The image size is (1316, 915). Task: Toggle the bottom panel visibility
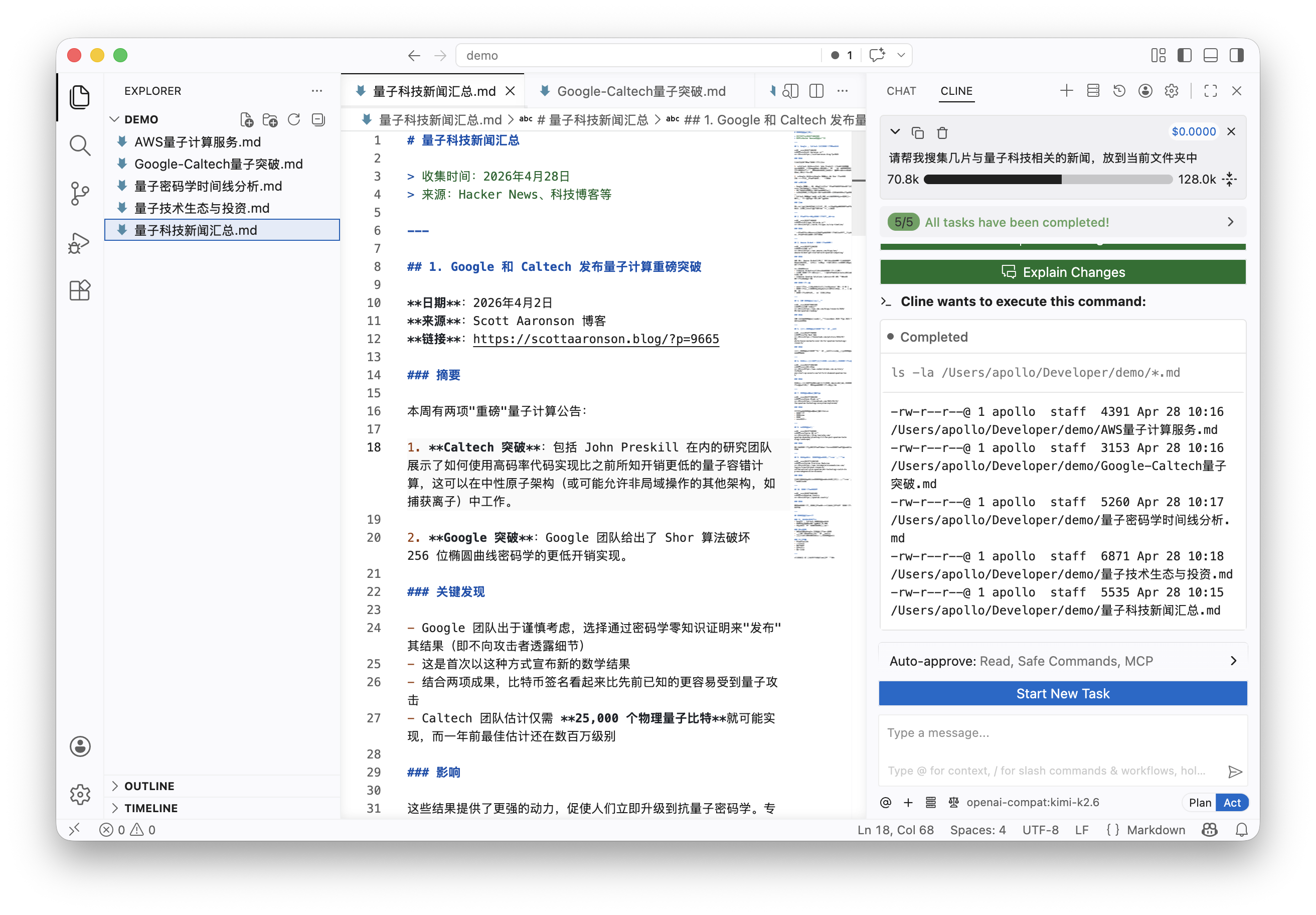point(1210,55)
